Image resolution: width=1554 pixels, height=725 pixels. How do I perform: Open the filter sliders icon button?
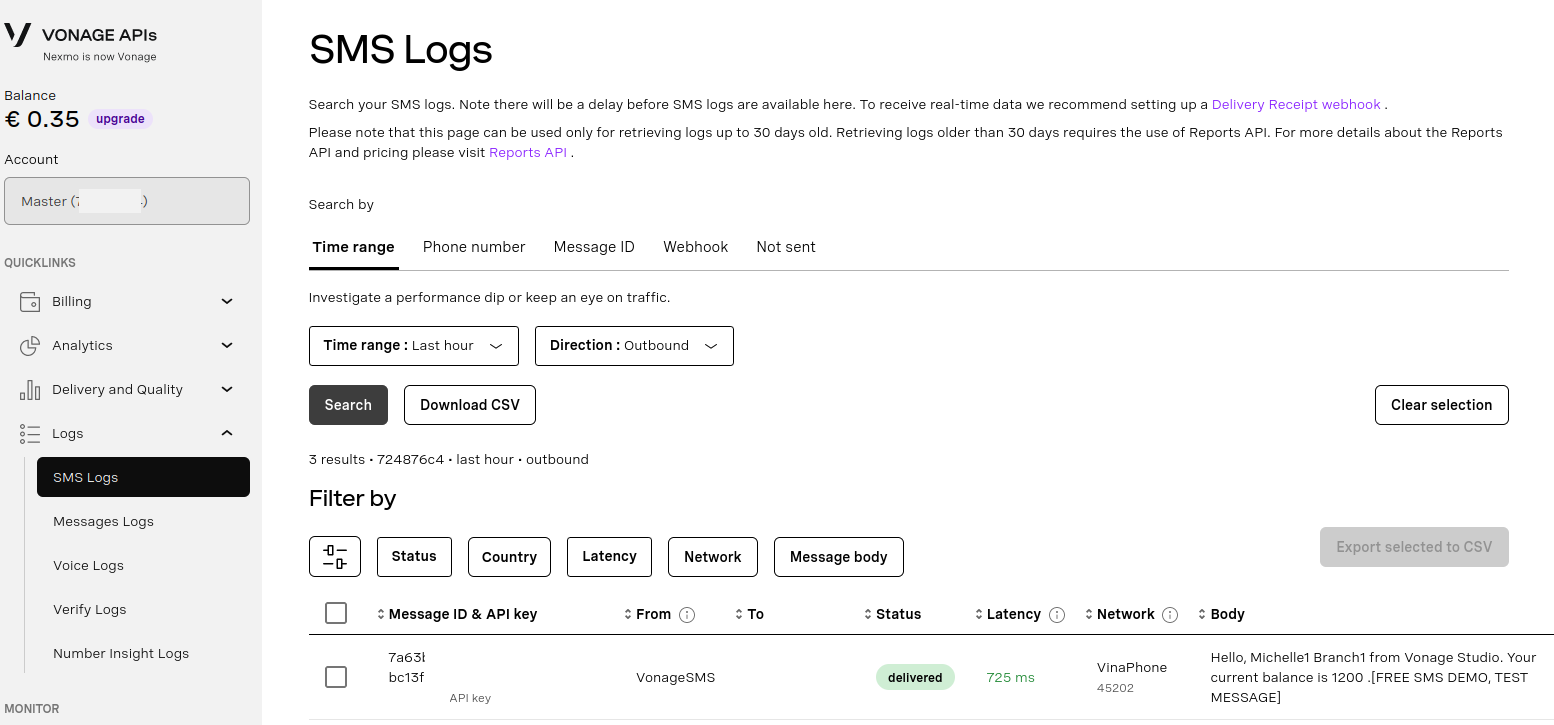click(x=335, y=556)
